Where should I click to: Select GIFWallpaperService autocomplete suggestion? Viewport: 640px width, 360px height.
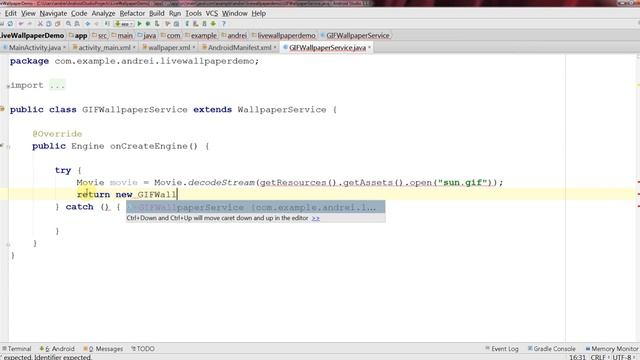(256, 207)
